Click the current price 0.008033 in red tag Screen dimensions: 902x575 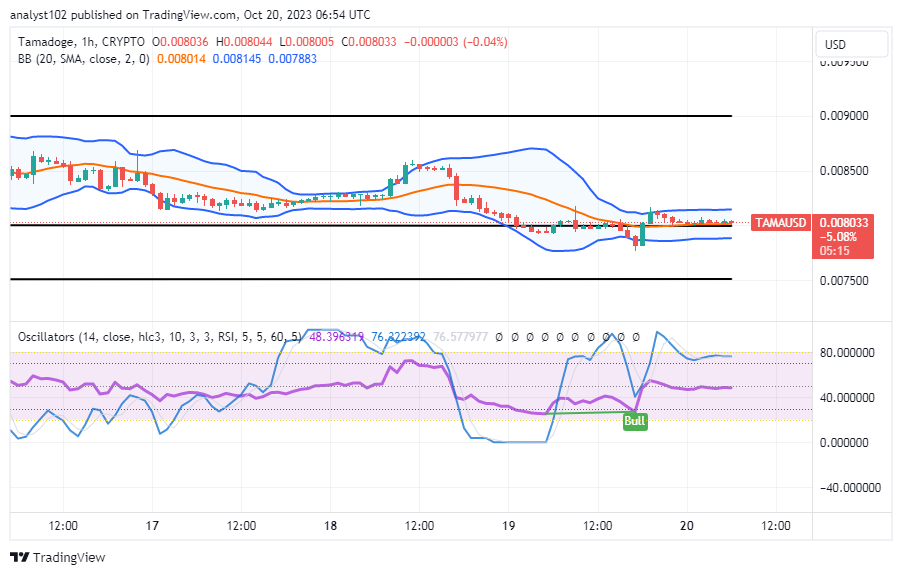[x=844, y=223]
